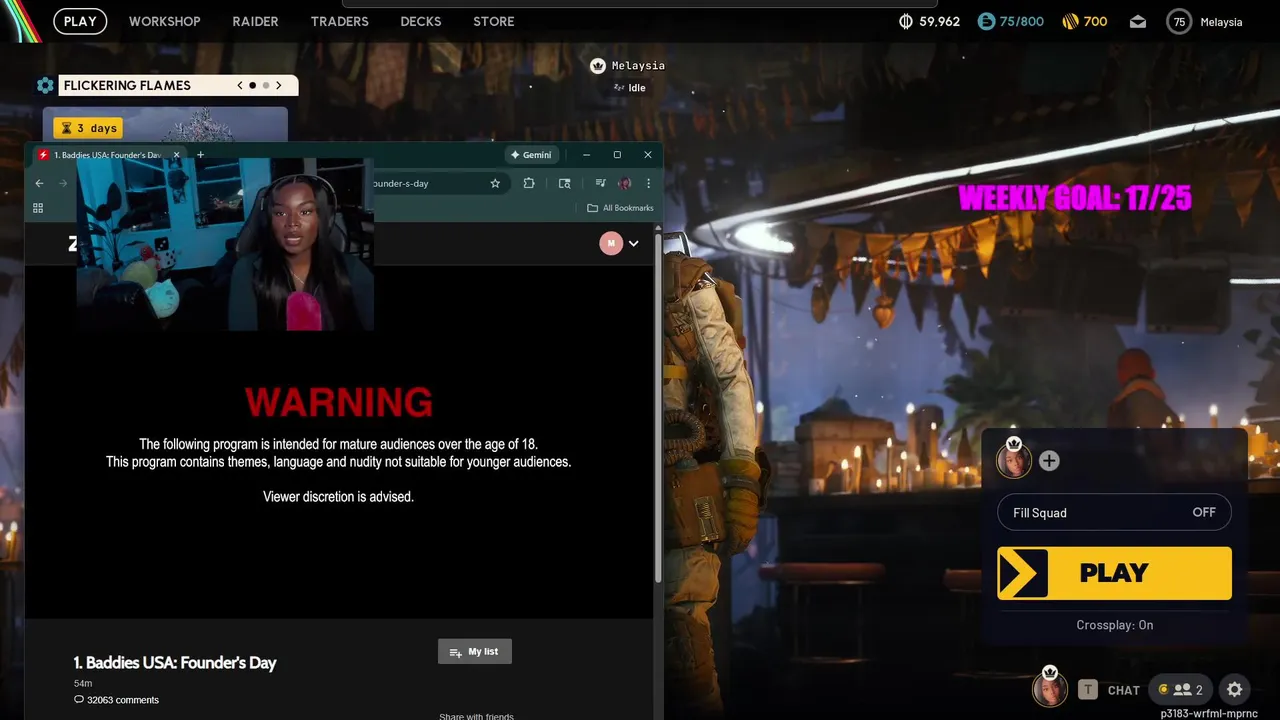Screen dimensions: 1280x720
Task: Open the STORE tab
Action: 493,21
